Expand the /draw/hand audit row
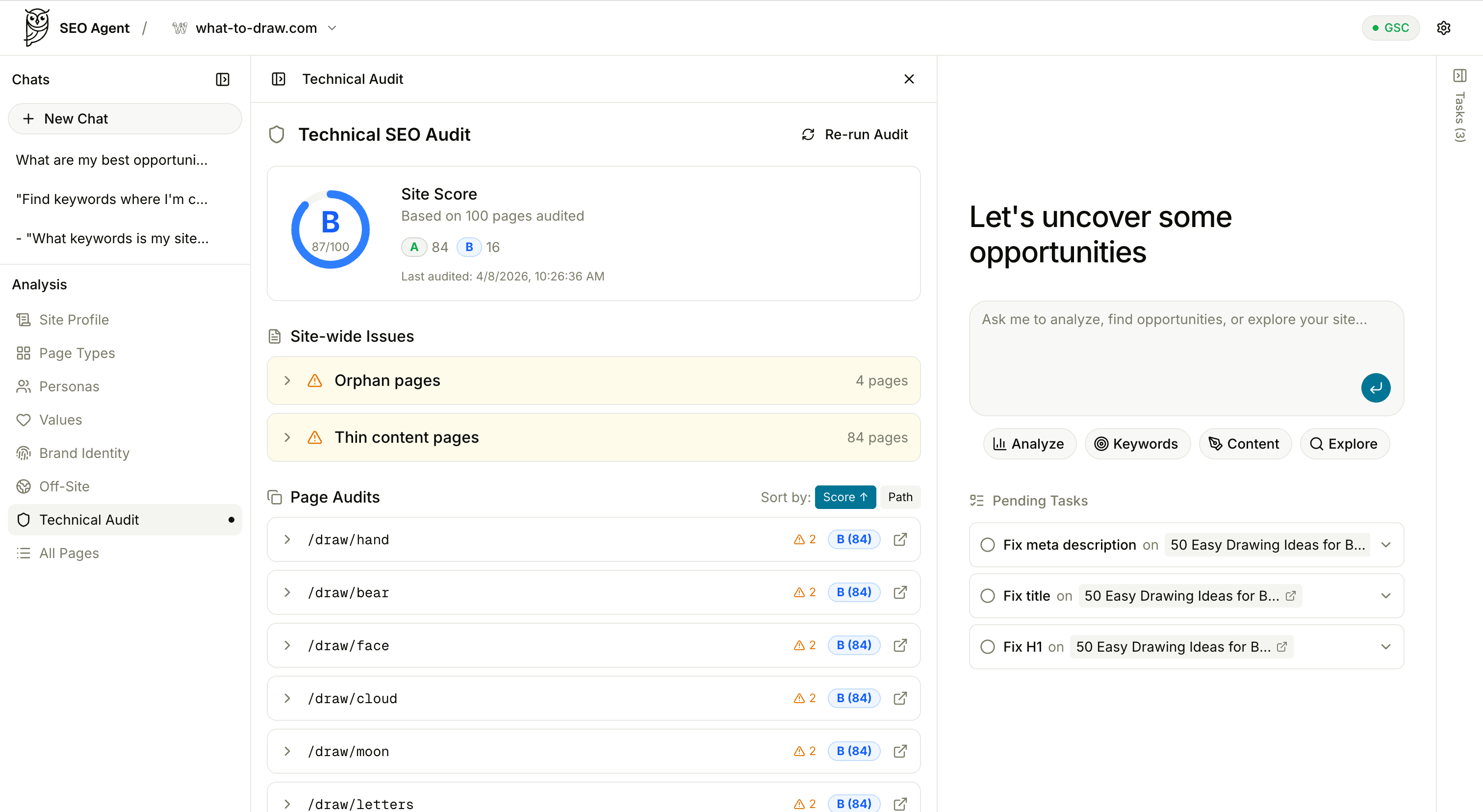 (x=287, y=539)
